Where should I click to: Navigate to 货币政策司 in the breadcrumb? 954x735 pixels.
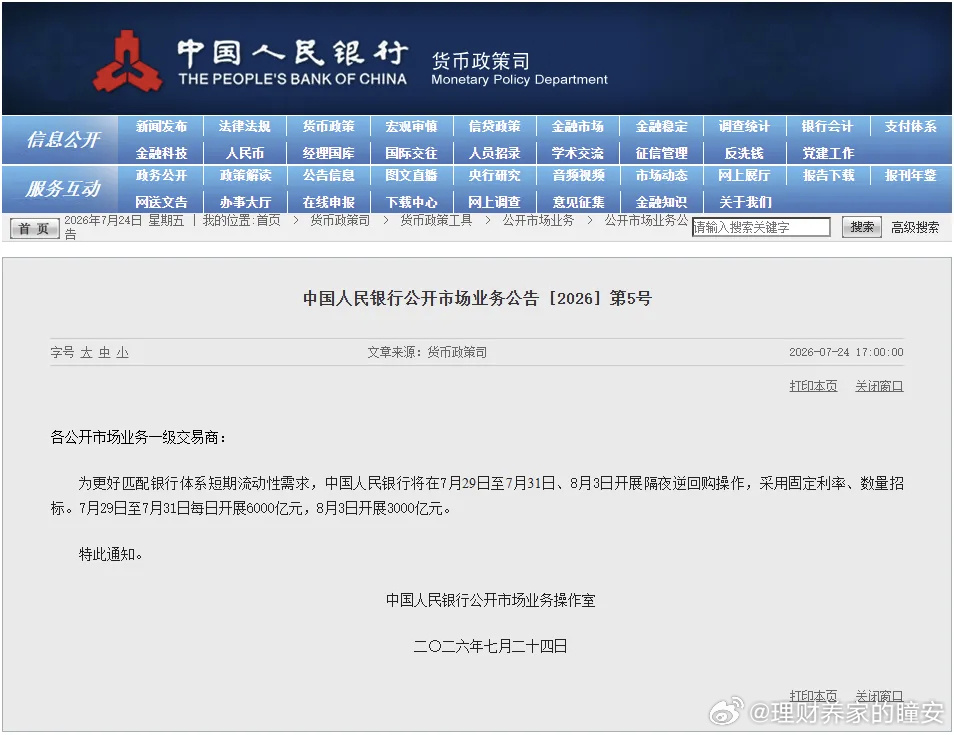(340, 220)
